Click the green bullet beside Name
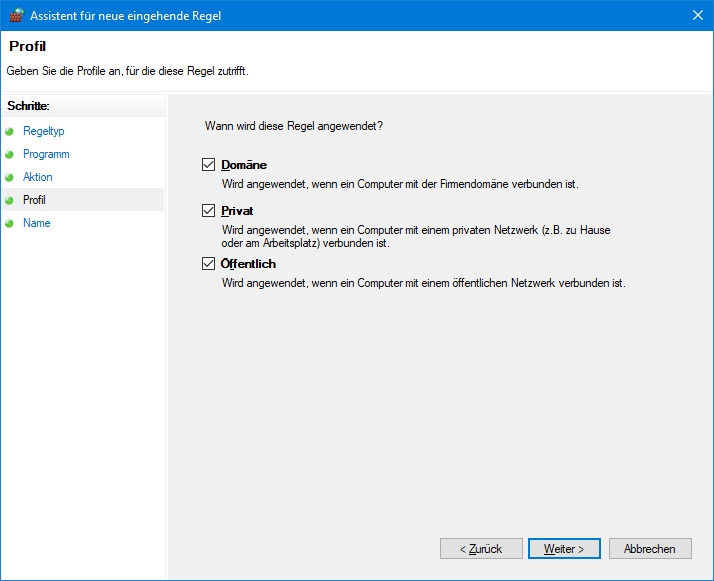714x581 pixels. (x=9, y=223)
